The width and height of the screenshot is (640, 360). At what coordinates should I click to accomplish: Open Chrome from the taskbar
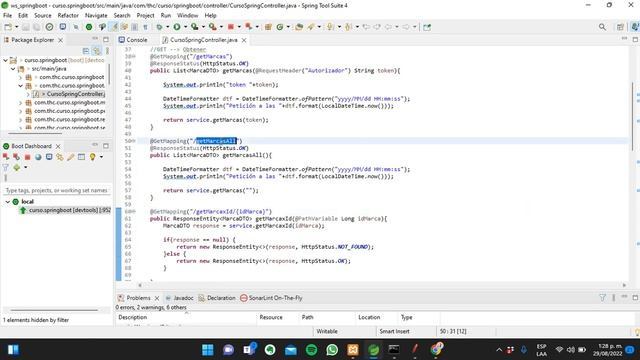[436, 350]
